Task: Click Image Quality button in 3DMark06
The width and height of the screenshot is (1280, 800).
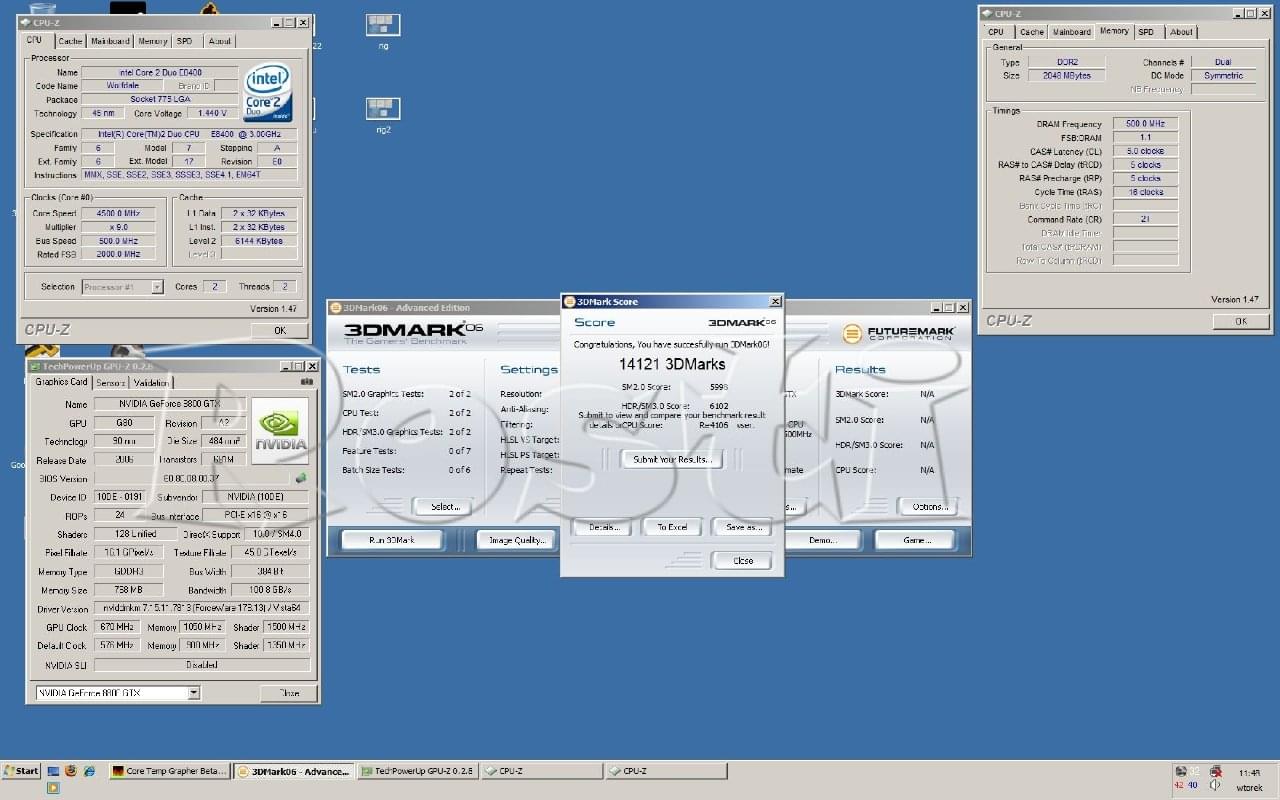Action: (x=516, y=540)
